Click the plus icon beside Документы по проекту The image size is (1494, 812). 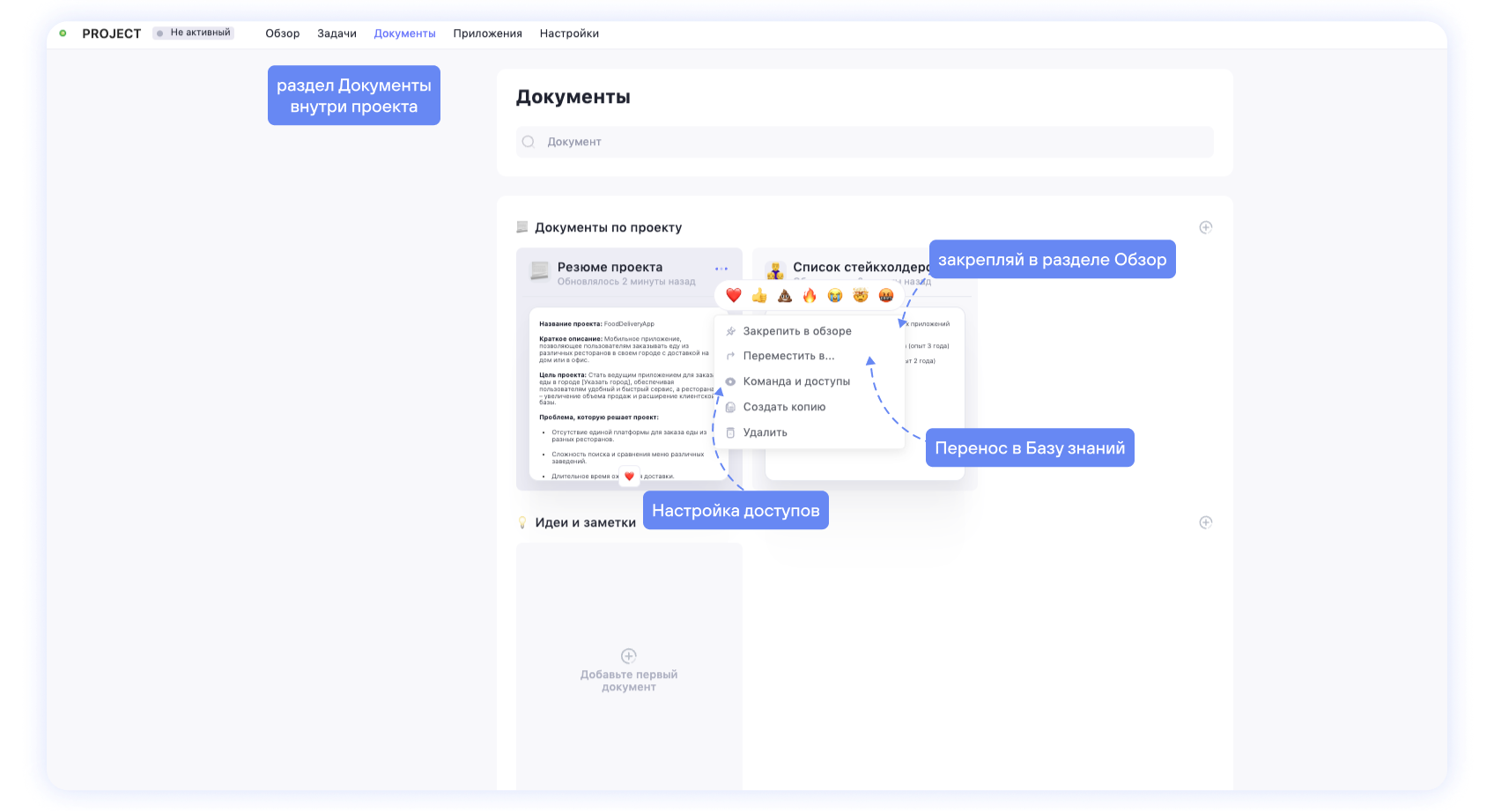click(x=1206, y=226)
